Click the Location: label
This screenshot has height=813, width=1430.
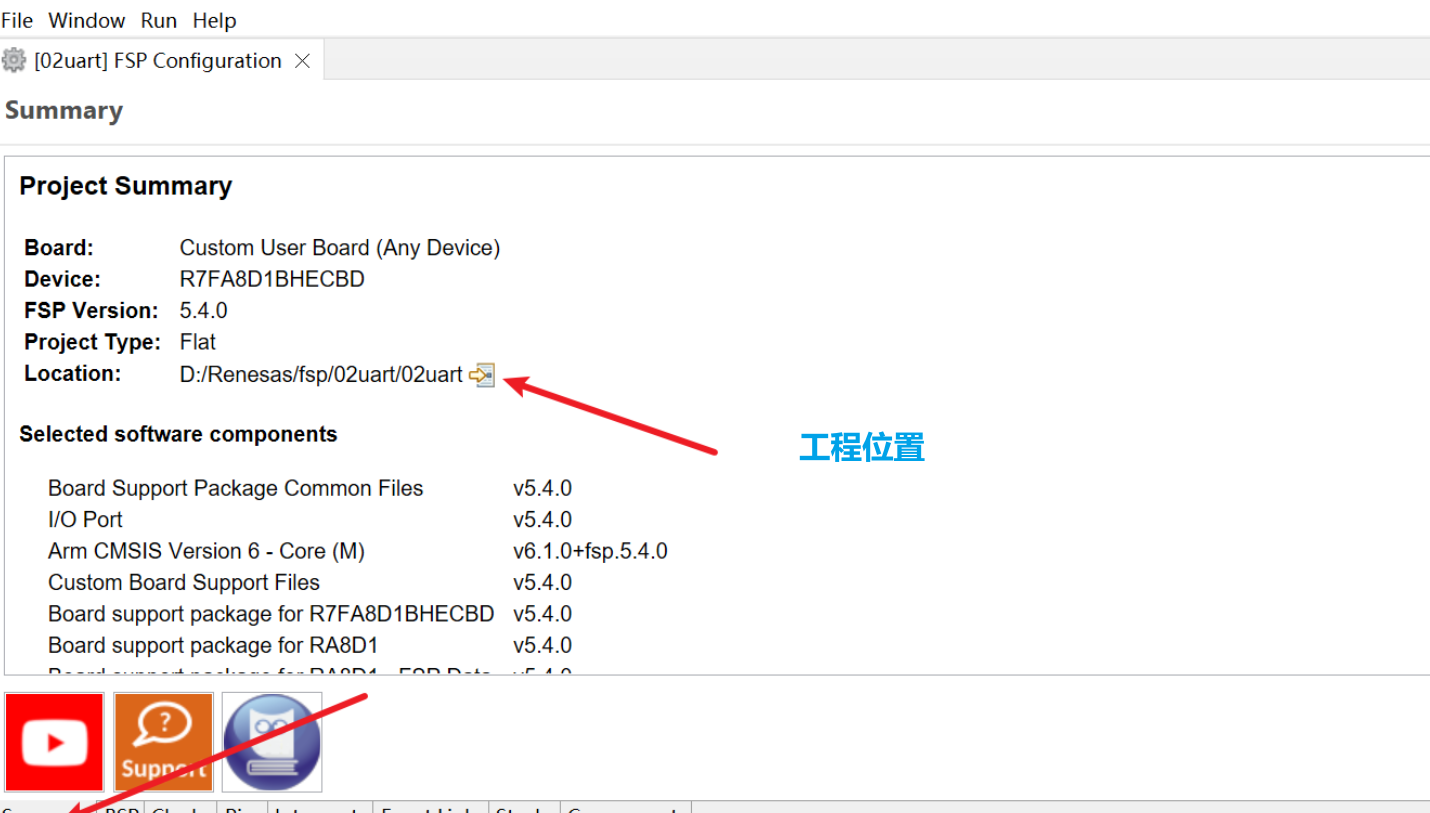(x=73, y=373)
